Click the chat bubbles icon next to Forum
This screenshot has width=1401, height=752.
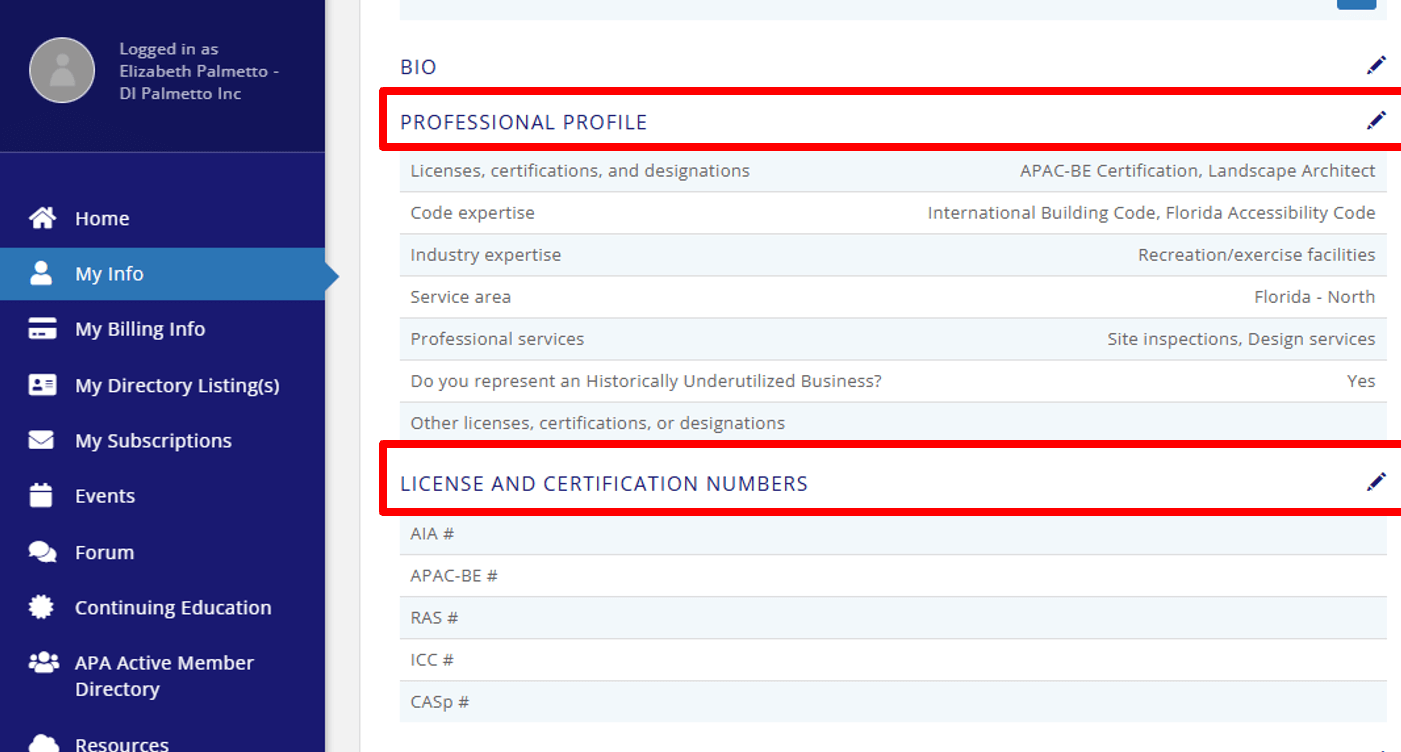click(42, 551)
